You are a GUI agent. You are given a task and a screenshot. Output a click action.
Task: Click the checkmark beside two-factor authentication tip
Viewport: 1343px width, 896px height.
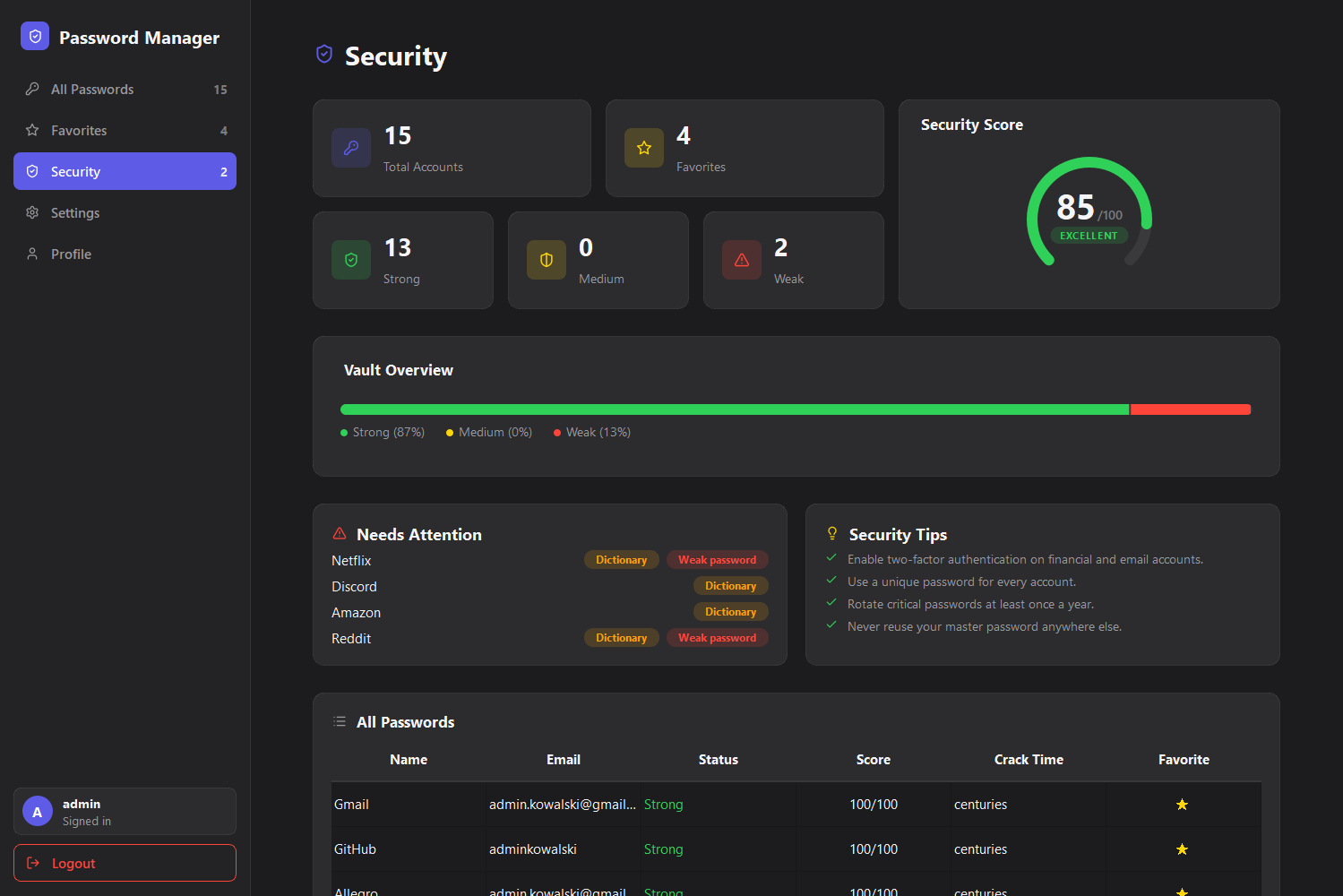[x=831, y=557]
